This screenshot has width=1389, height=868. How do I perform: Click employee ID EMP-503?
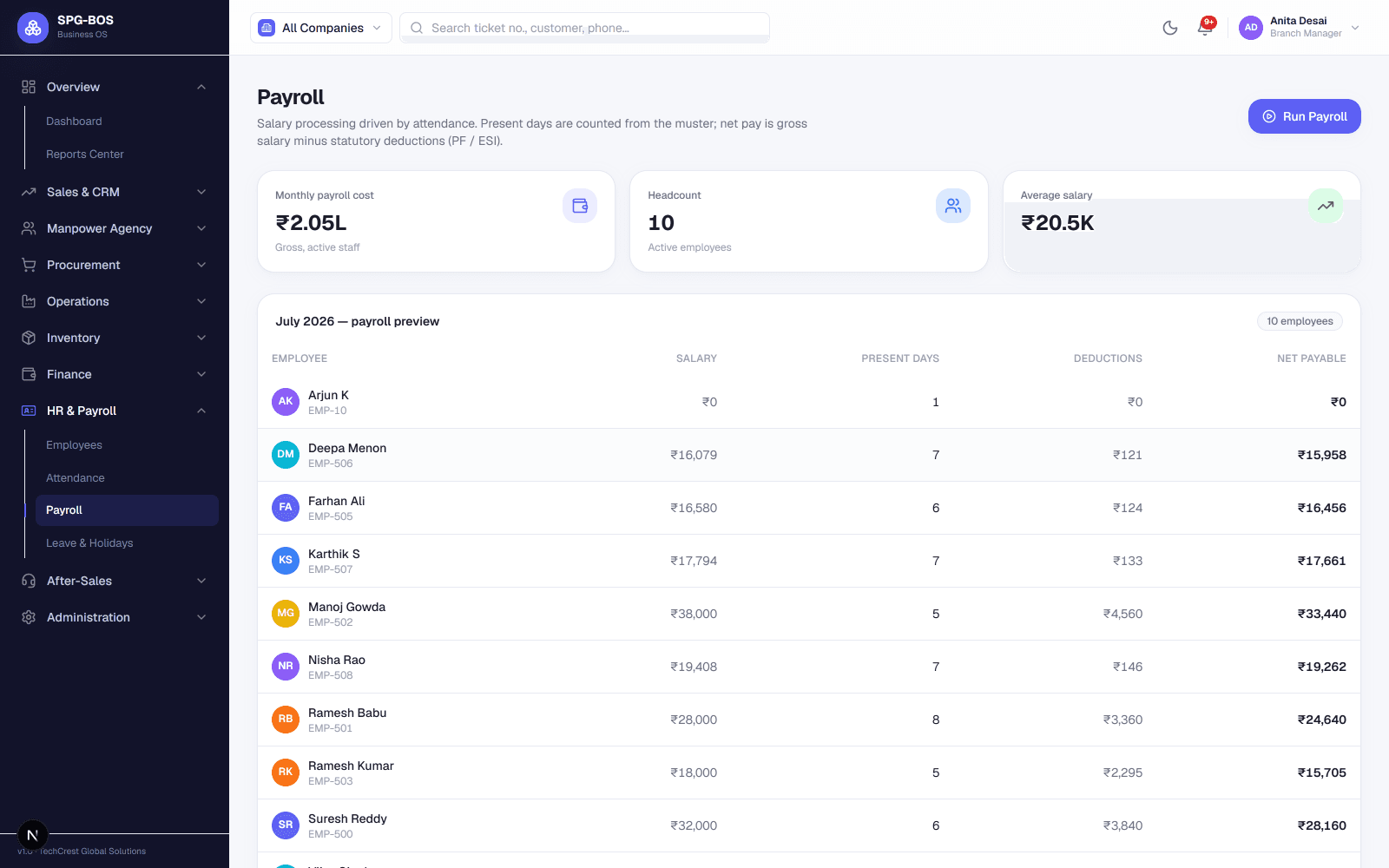tap(331, 781)
